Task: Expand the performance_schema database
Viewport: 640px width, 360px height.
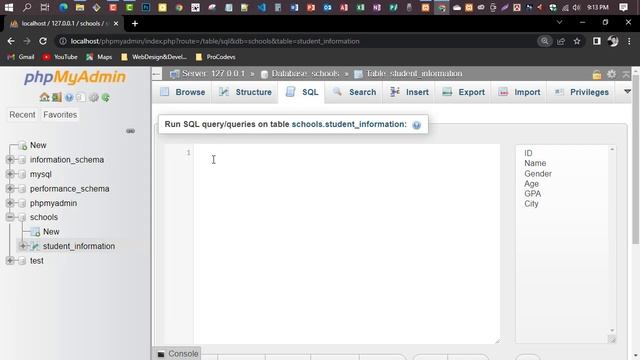Action: [x=10, y=189]
